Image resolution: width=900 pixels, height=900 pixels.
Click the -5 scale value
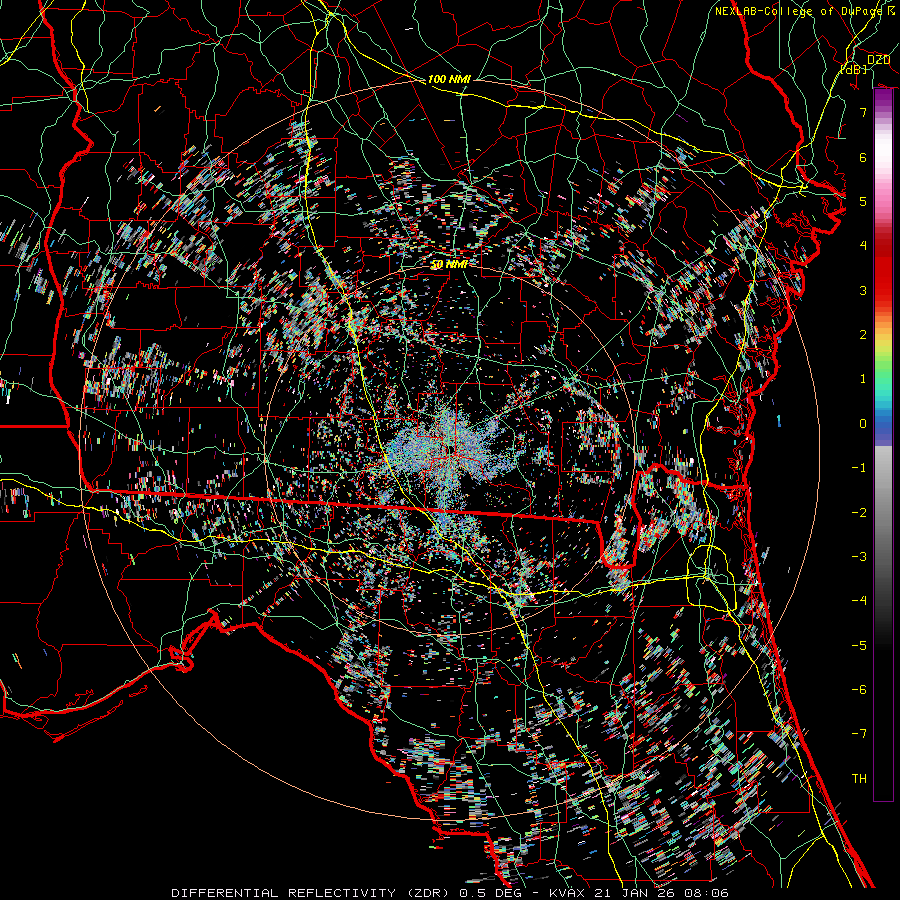[x=859, y=645]
